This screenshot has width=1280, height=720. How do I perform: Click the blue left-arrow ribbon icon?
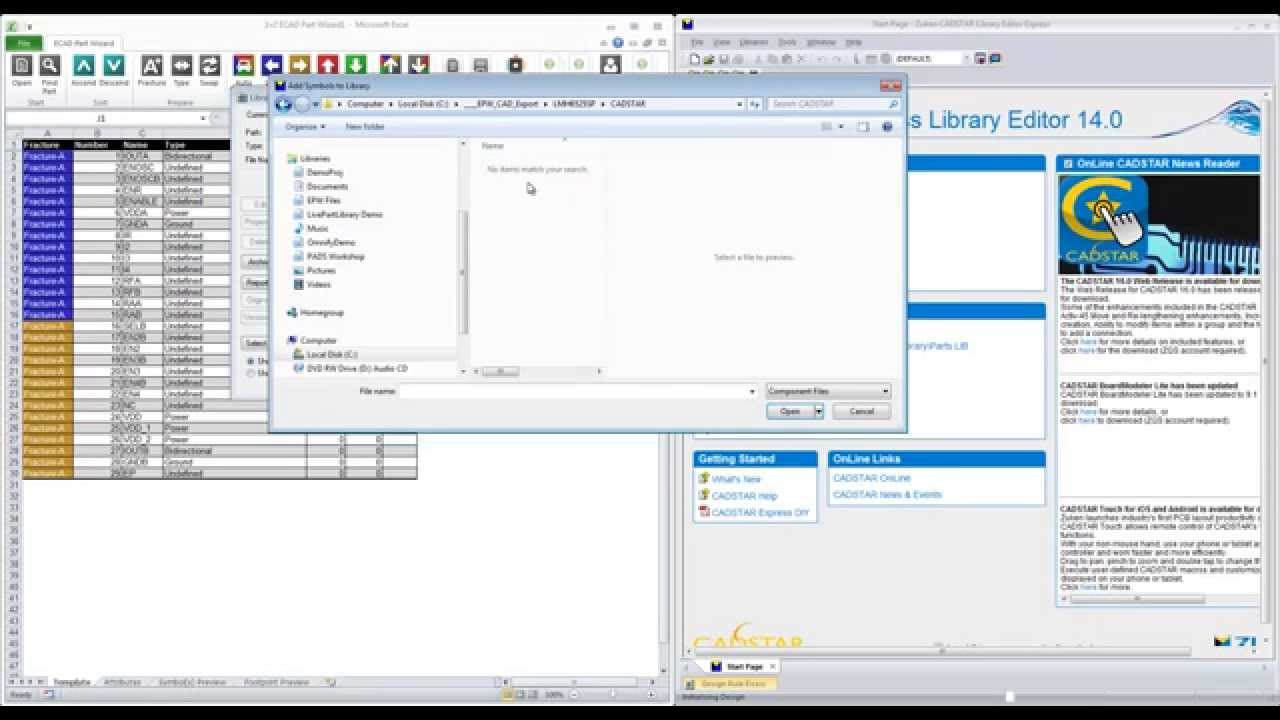point(272,65)
